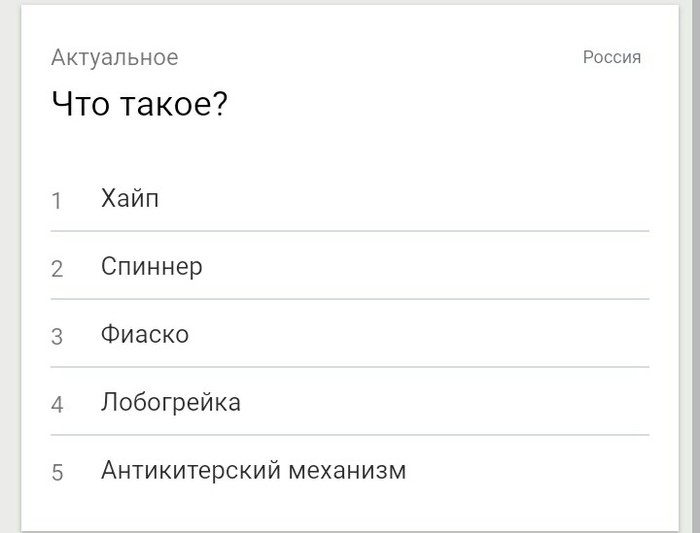Click rank number 4 beside Лобогрейка

click(57, 405)
